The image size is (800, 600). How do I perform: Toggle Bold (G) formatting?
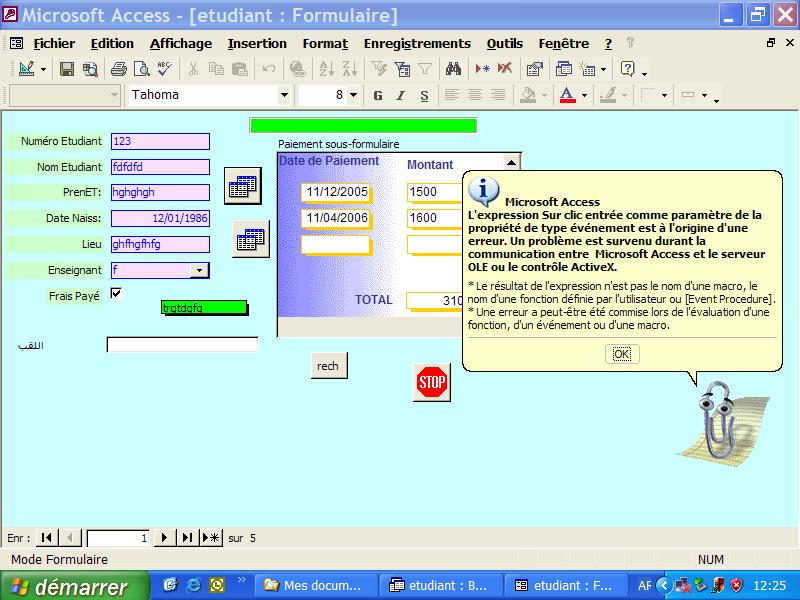378,95
